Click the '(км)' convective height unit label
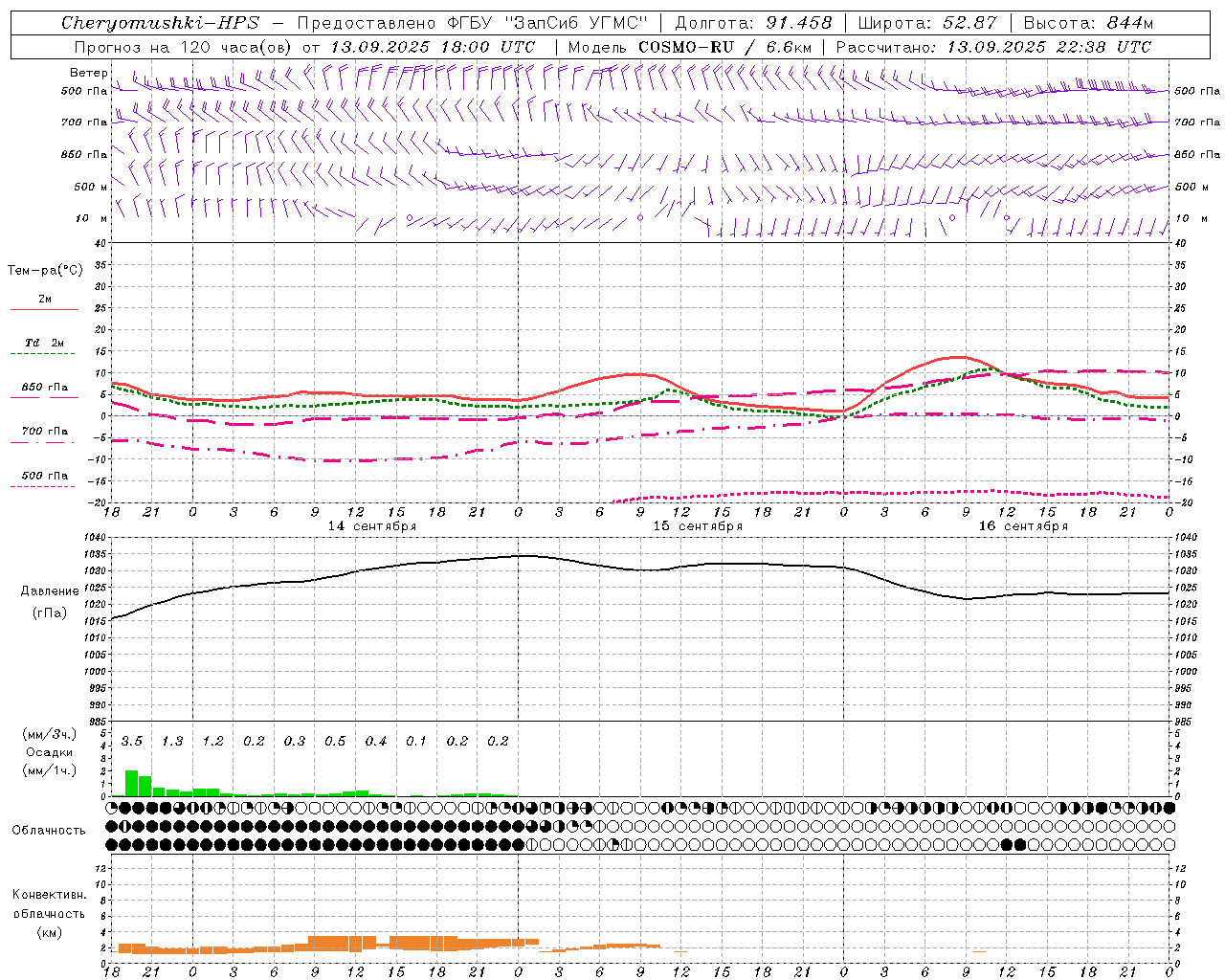The image size is (1225, 980). [49, 932]
